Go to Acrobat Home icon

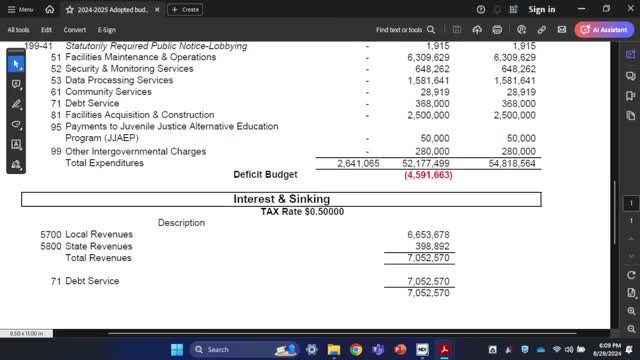tap(50, 9)
